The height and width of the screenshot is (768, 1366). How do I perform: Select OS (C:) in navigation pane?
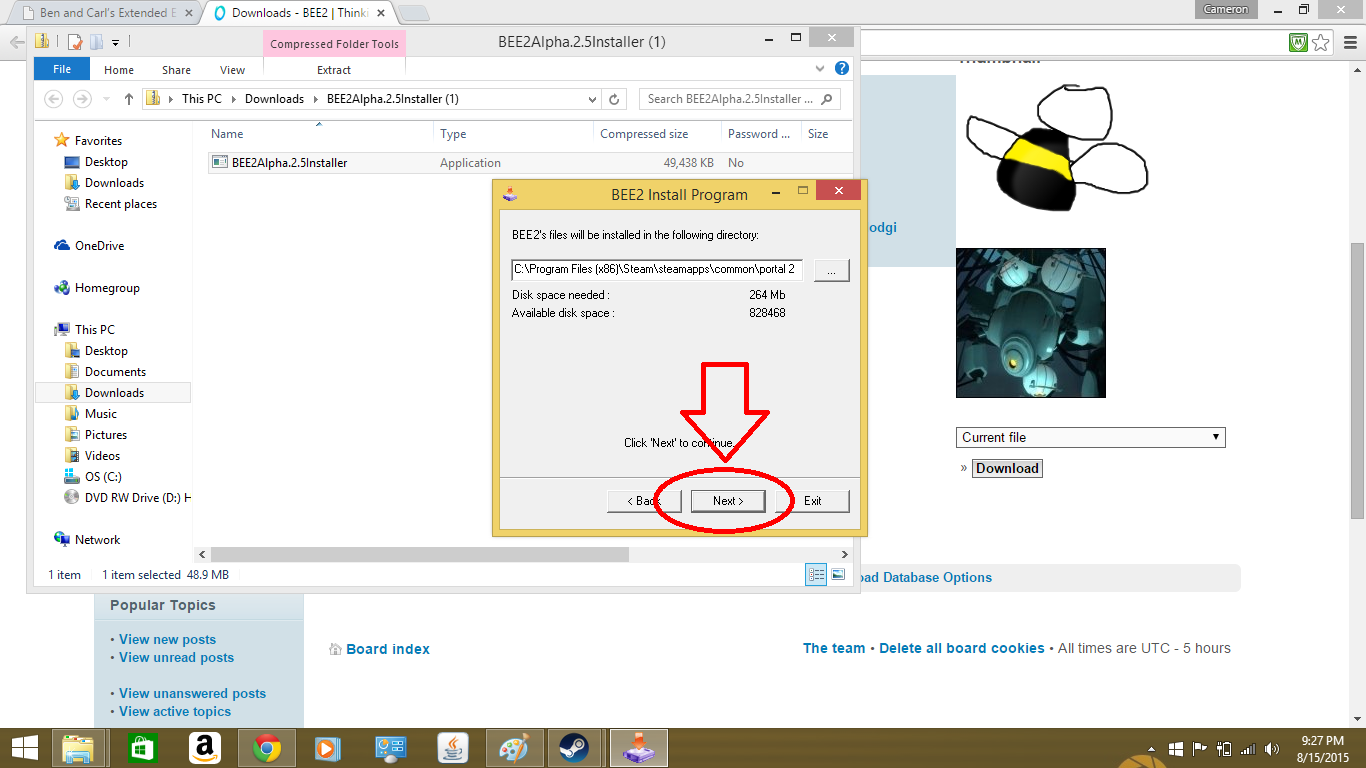tap(103, 477)
